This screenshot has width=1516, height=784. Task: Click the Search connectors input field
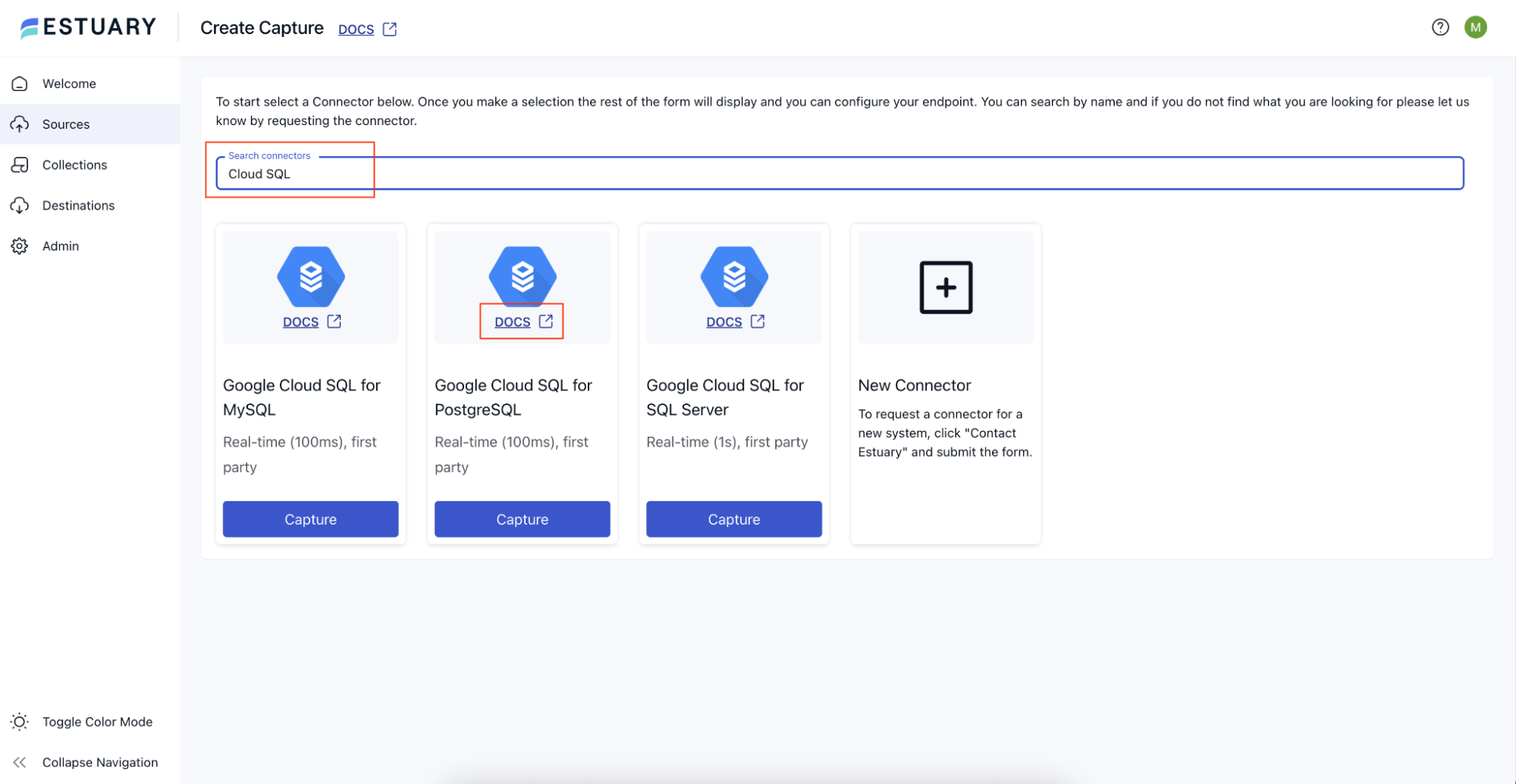pyautogui.click(x=840, y=174)
